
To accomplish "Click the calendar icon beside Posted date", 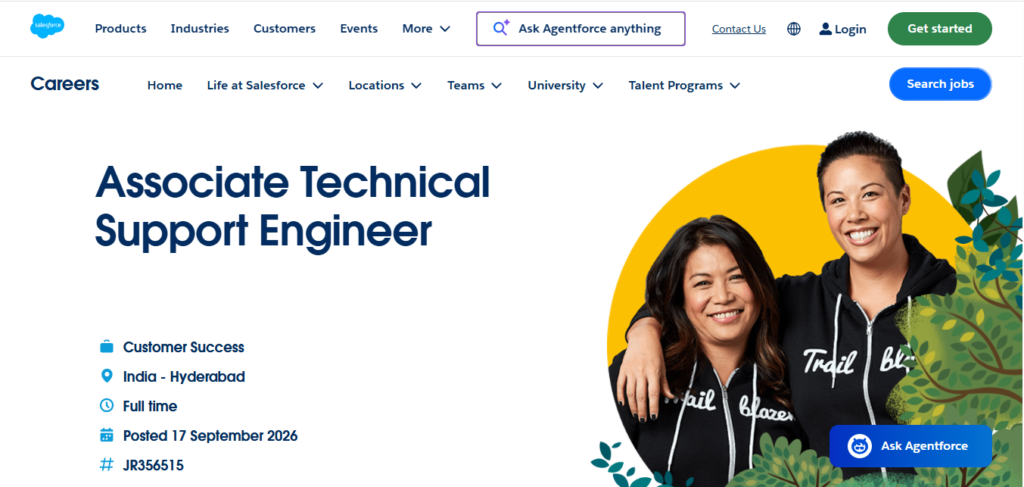I will click(106, 435).
